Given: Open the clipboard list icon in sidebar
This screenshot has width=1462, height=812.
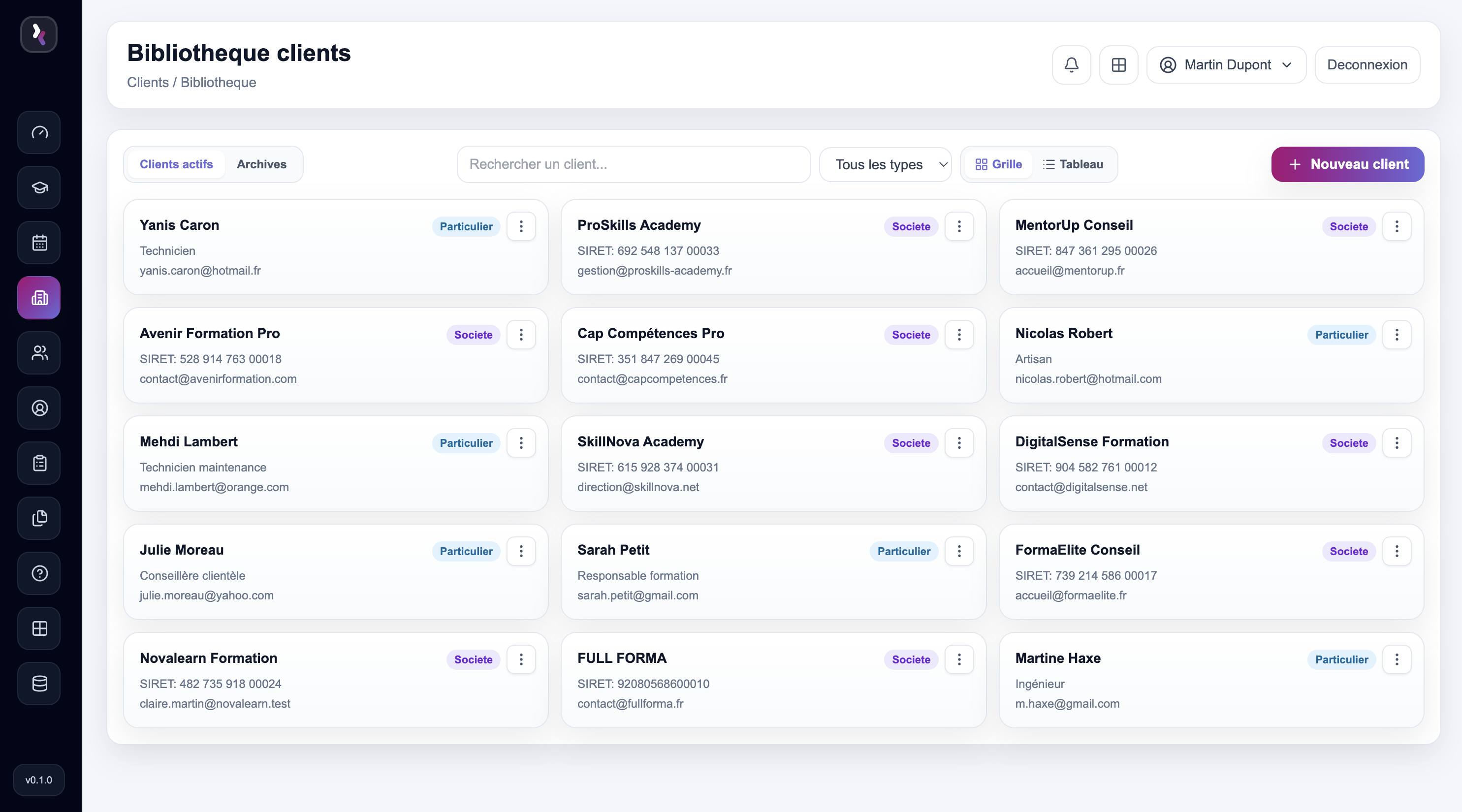Looking at the screenshot, I should (x=39, y=463).
